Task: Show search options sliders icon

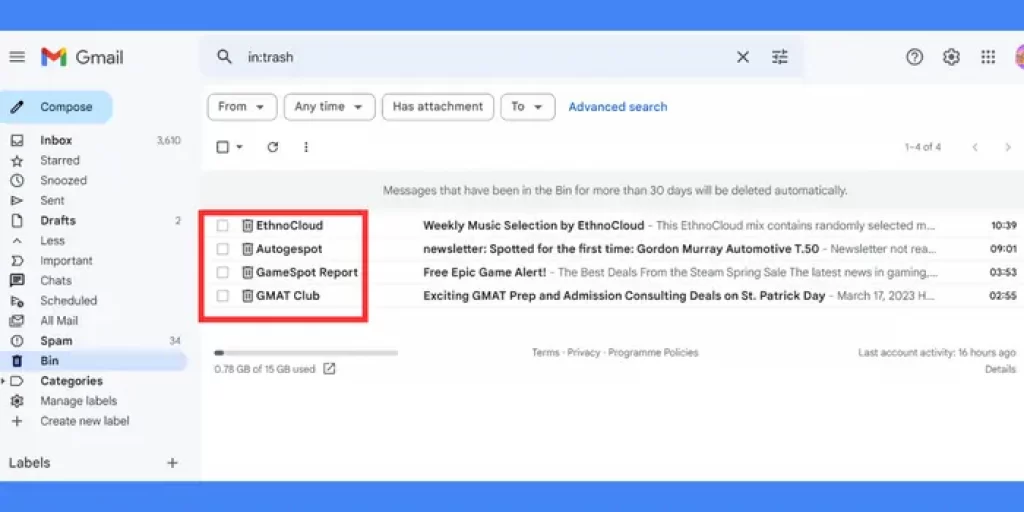Action: point(780,57)
